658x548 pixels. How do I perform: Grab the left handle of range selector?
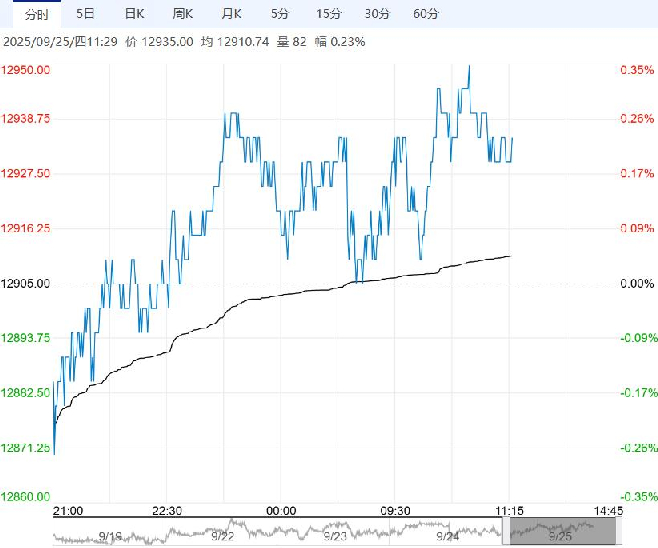(506, 531)
